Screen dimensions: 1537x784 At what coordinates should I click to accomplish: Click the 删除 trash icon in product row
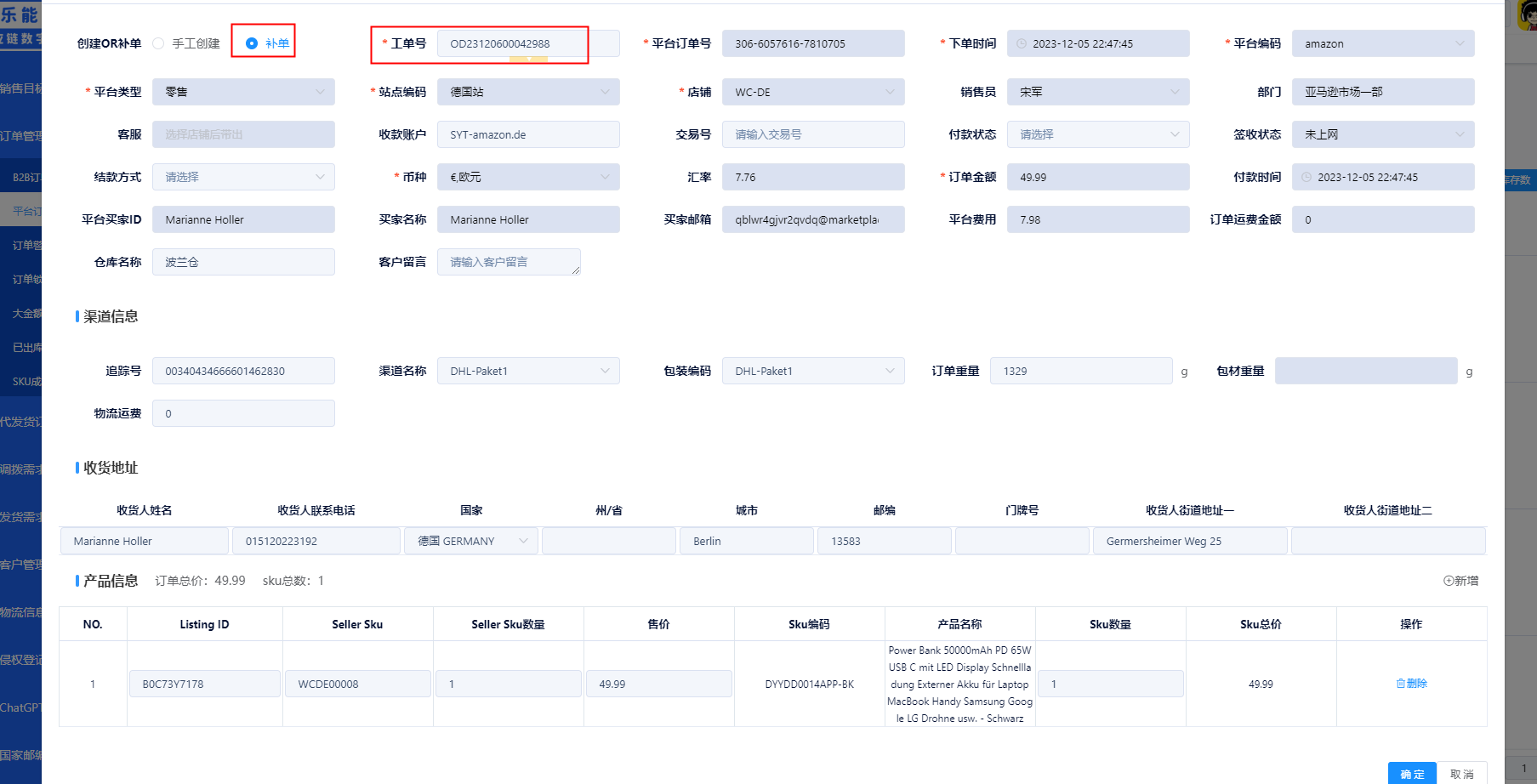(1401, 684)
